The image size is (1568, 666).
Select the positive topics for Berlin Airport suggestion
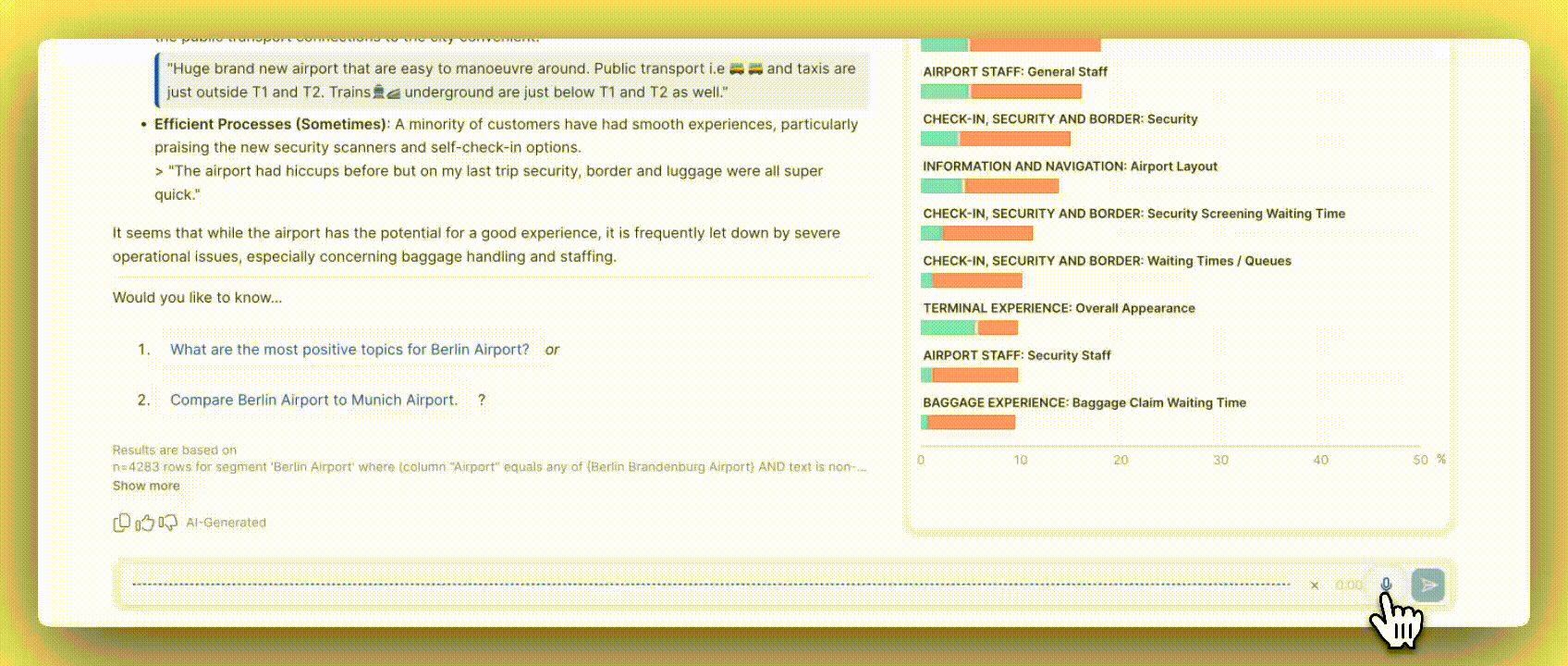click(x=349, y=350)
